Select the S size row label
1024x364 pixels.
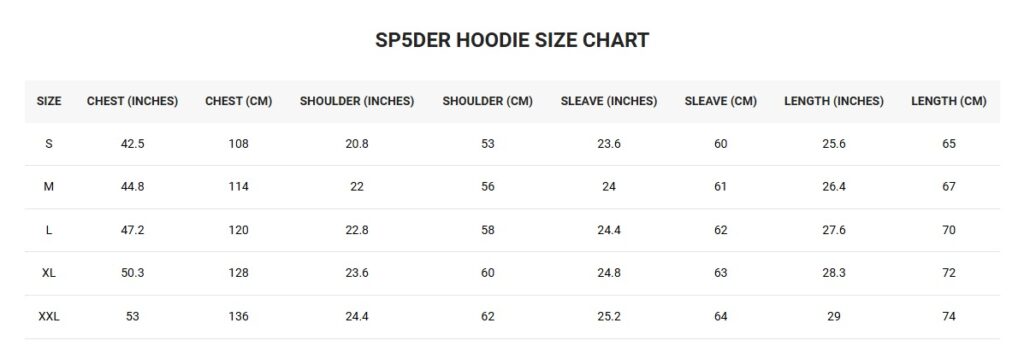[49, 144]
